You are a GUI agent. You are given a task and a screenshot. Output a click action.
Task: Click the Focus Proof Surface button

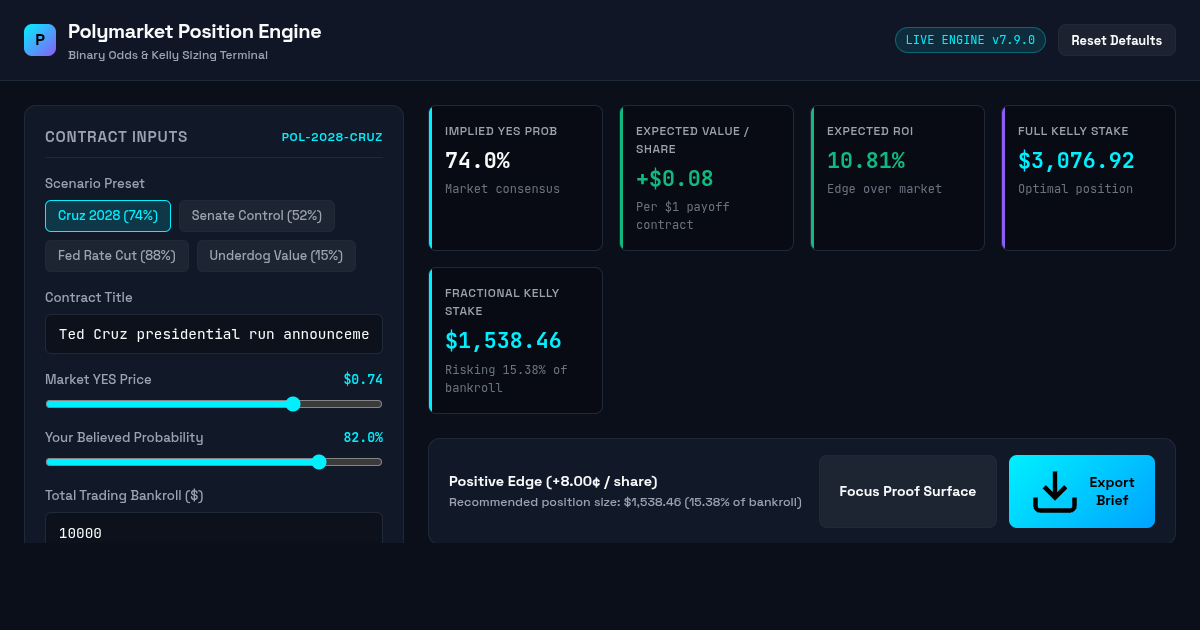click(908, 491)
